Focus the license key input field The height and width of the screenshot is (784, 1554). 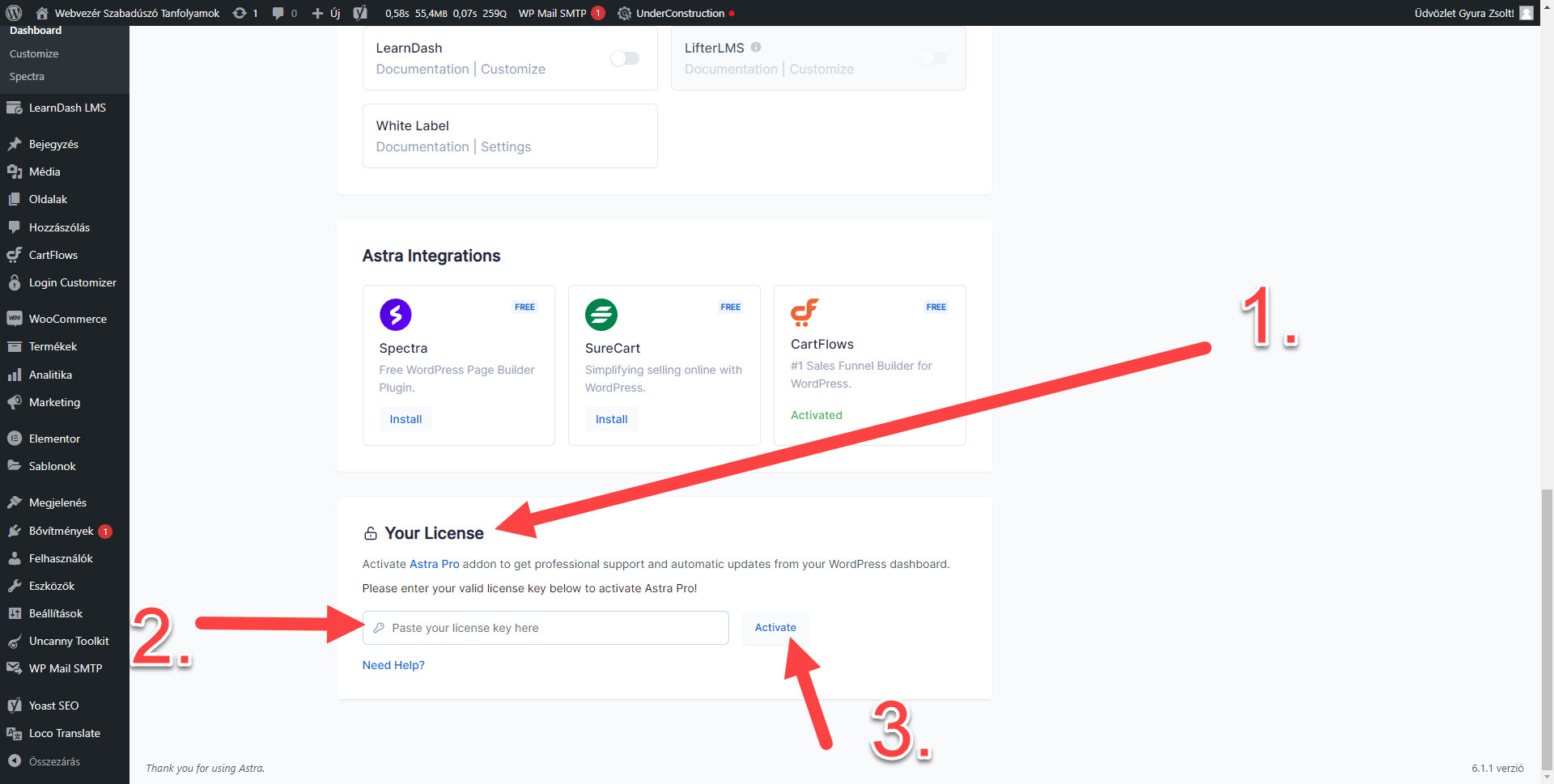click(x=546, y=628)
